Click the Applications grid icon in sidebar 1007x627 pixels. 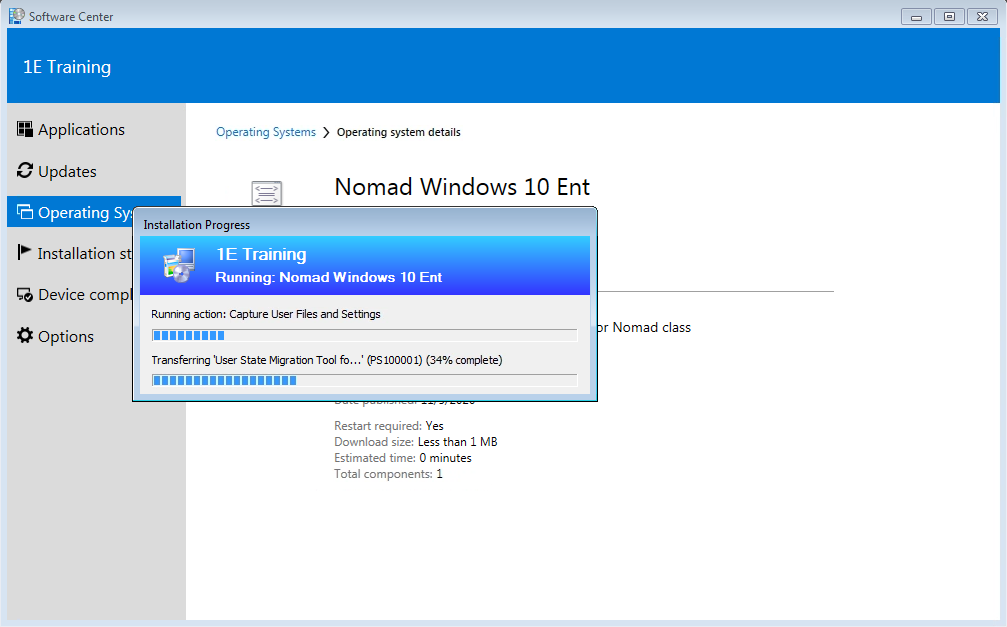[25, 129]
